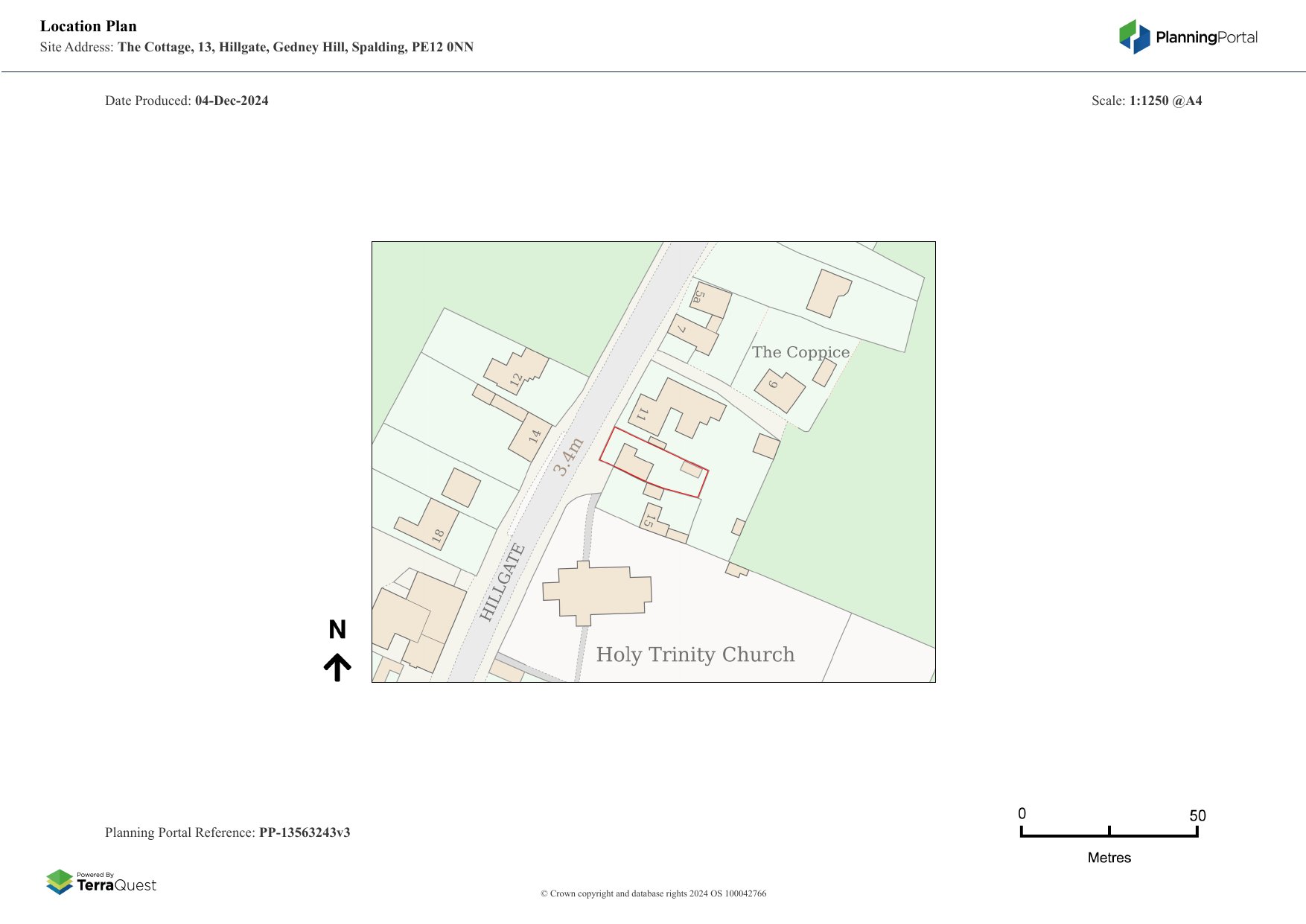The height and width of the screenshot is (924, 1306).
Task: Click the HILLGATE road name label
Action: (503, 582)
